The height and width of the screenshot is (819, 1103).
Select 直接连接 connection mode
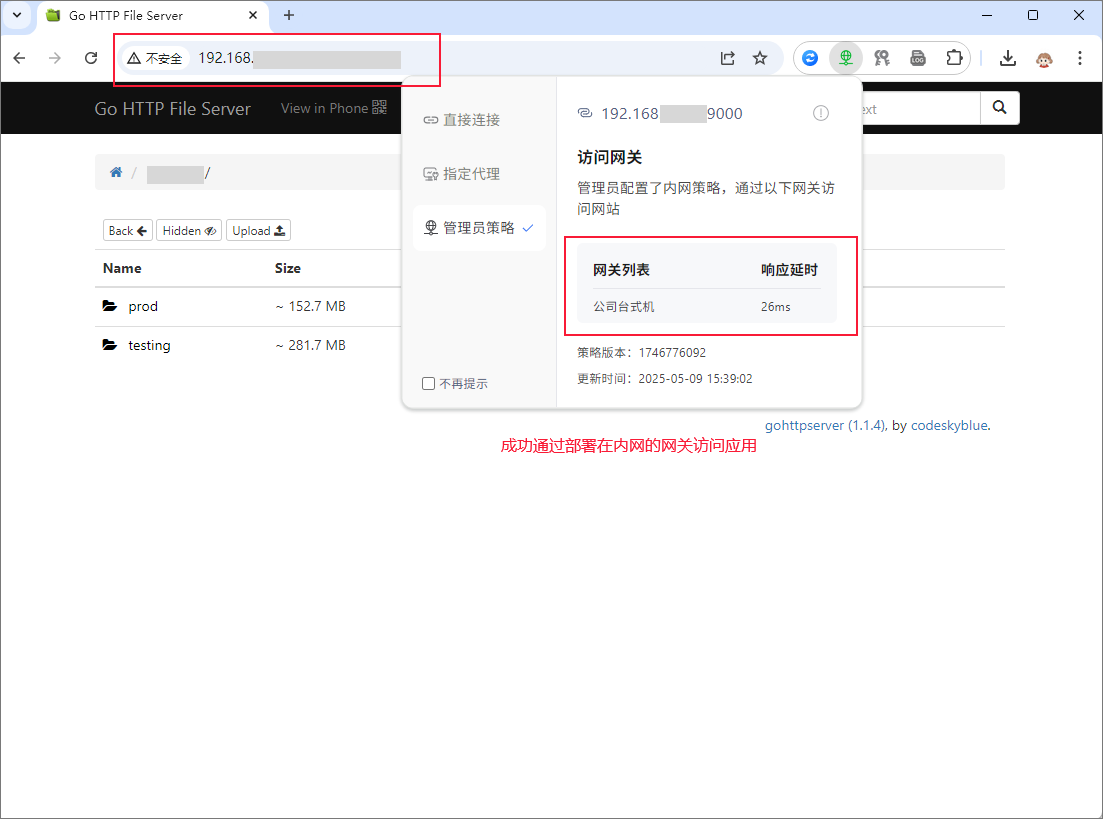coord(461,120)
